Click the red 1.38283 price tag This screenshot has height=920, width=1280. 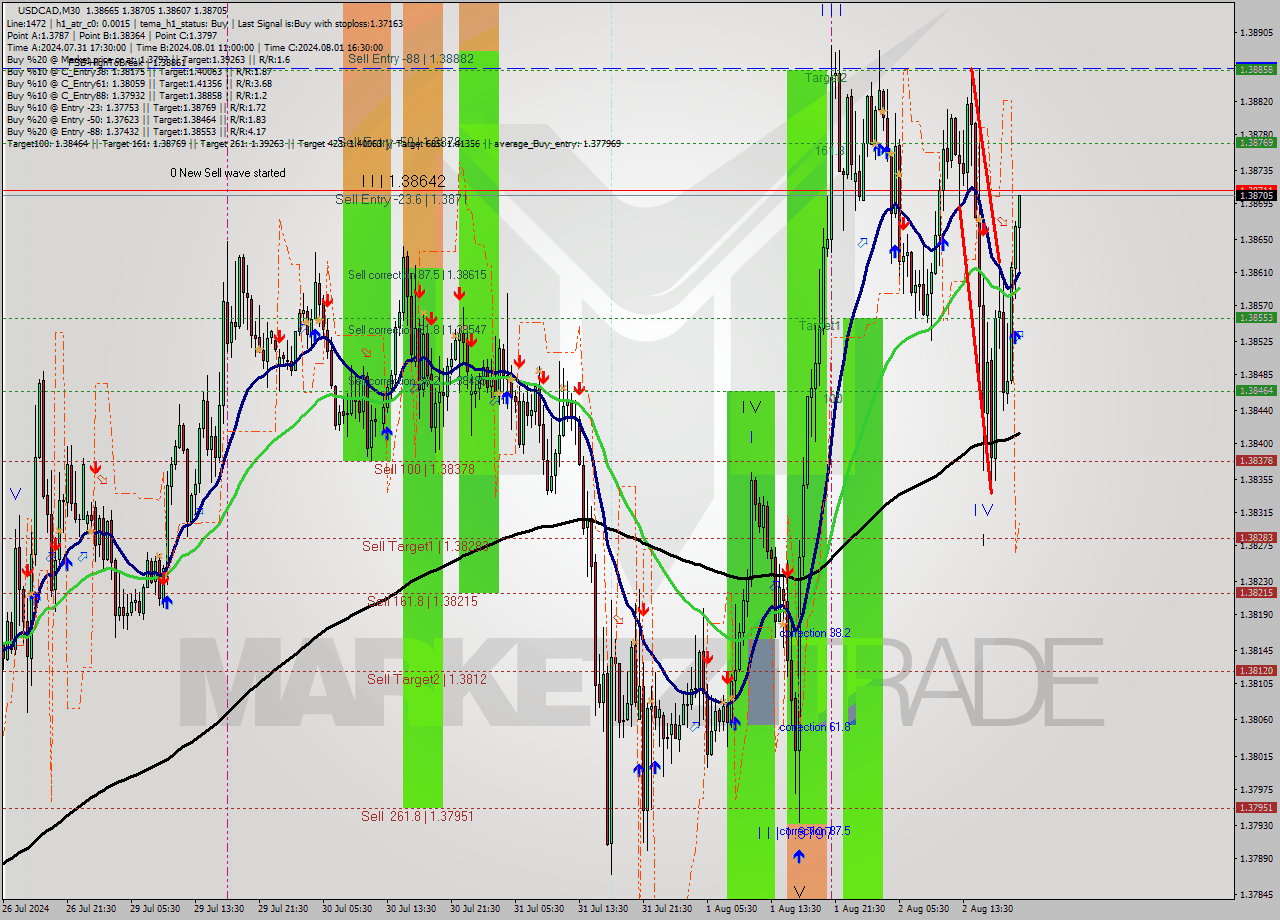coord(1256,538)
